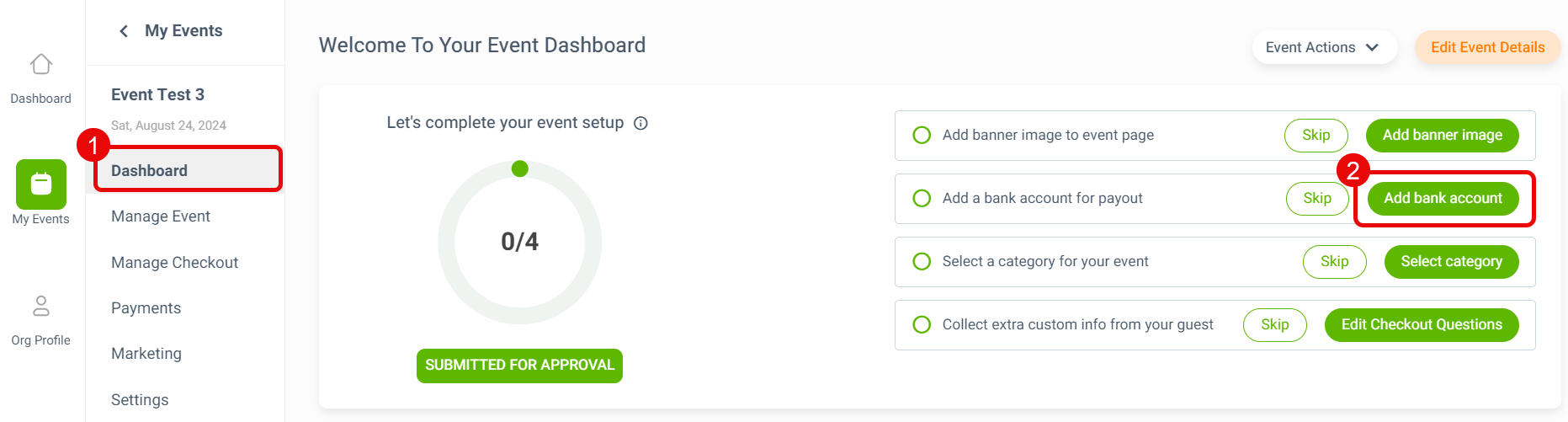The height and width of the screenshot is (422, 1568).
Task: Click the Submitted For Approval status badge
Action: pyautogui.click(x=519, y=366)
